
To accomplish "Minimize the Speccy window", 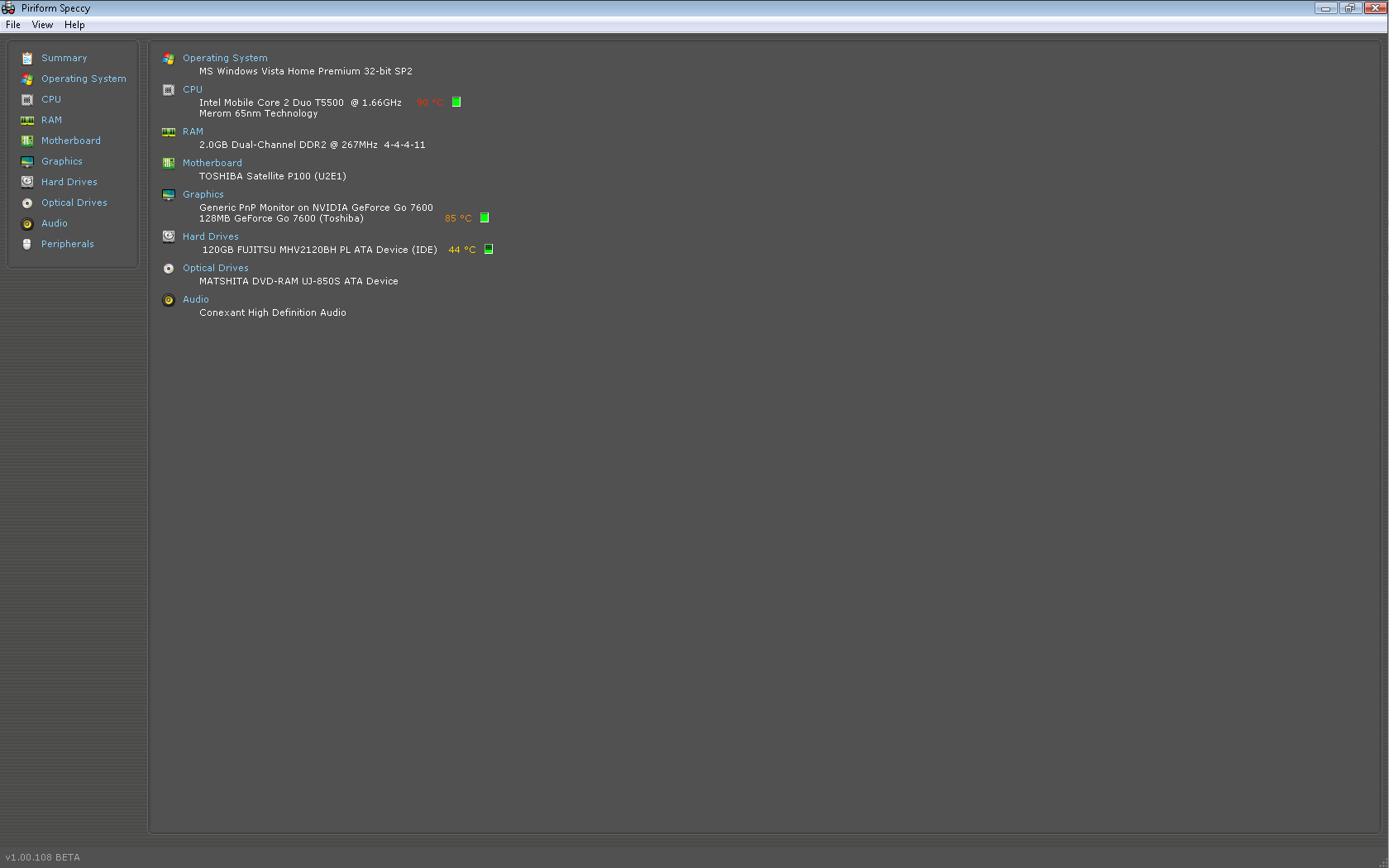I will 1325,8.
